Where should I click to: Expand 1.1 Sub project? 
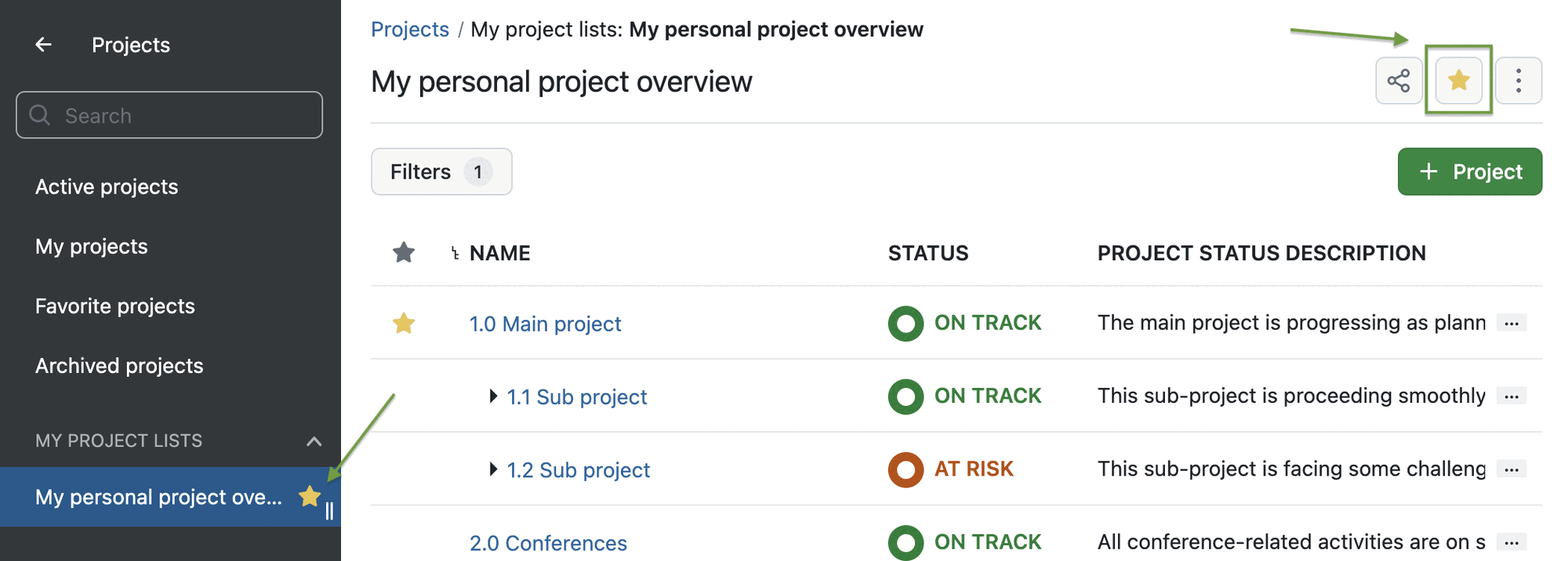coord(493,396)
